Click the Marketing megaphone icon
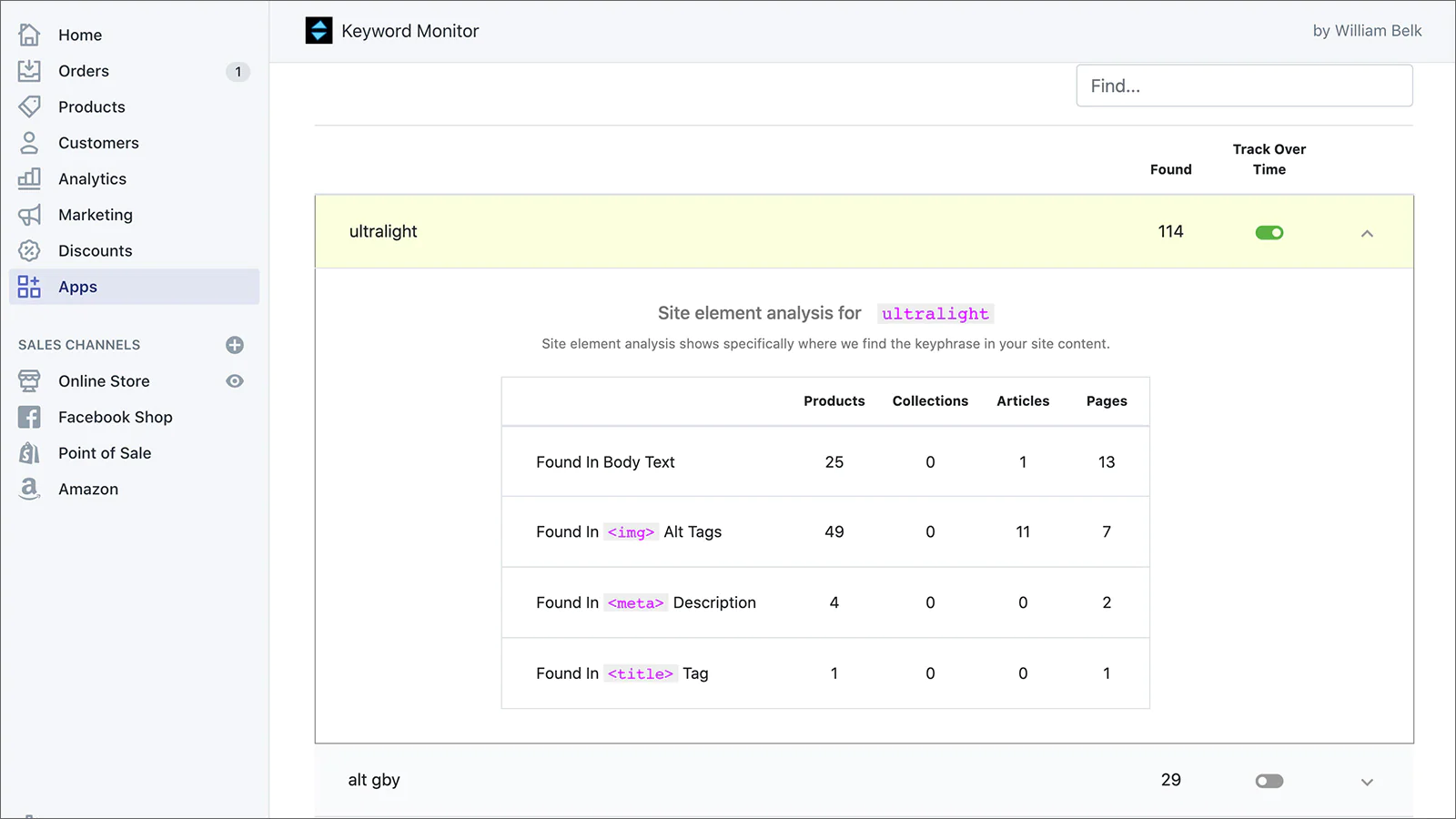 29,215
